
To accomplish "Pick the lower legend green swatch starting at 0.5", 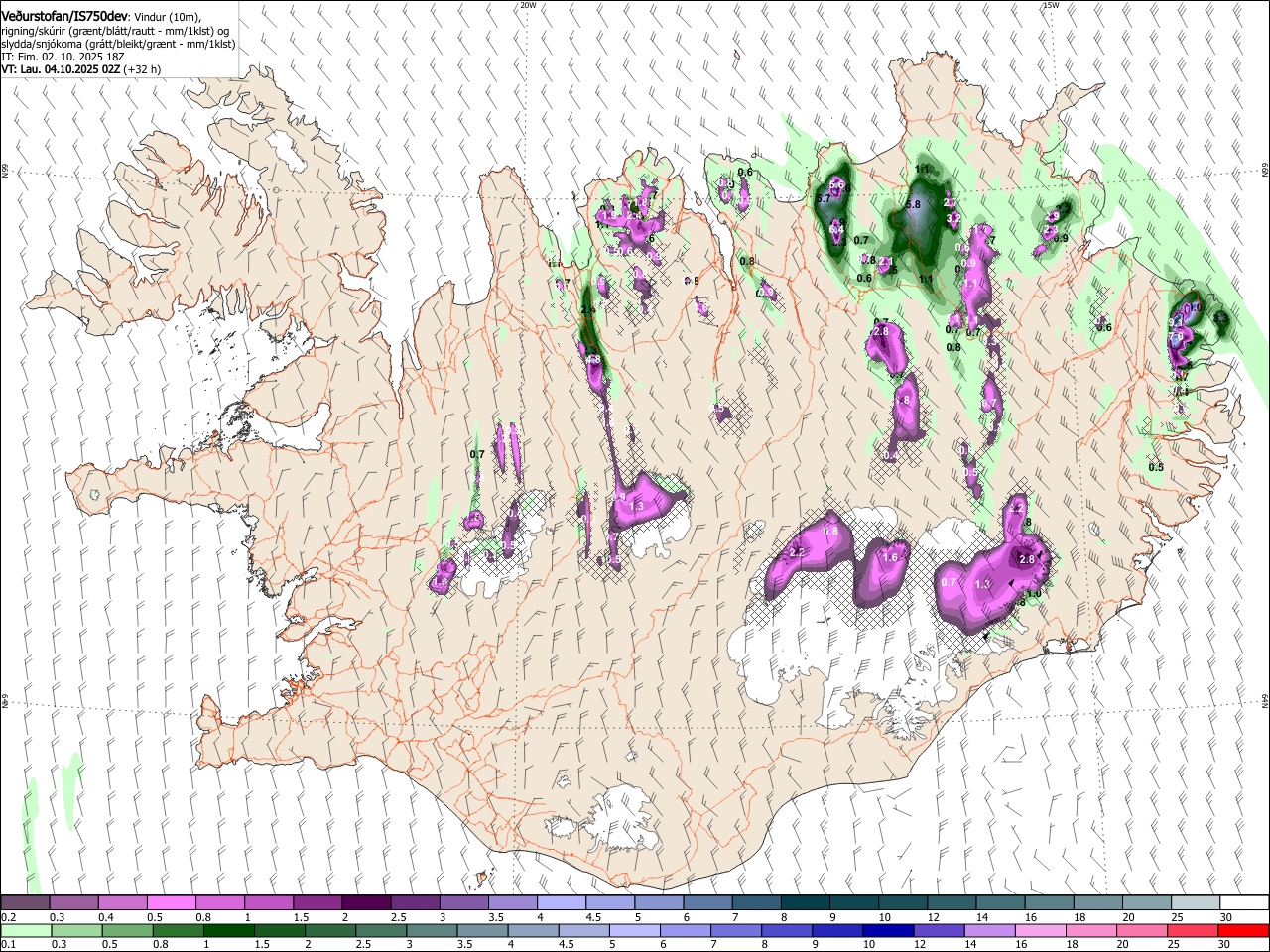I will (128, 930).
